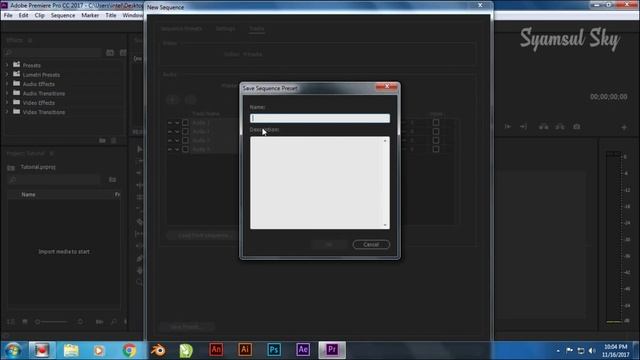Click the Name column header in Project panel
640x360 pixels.
click(28, 195)
